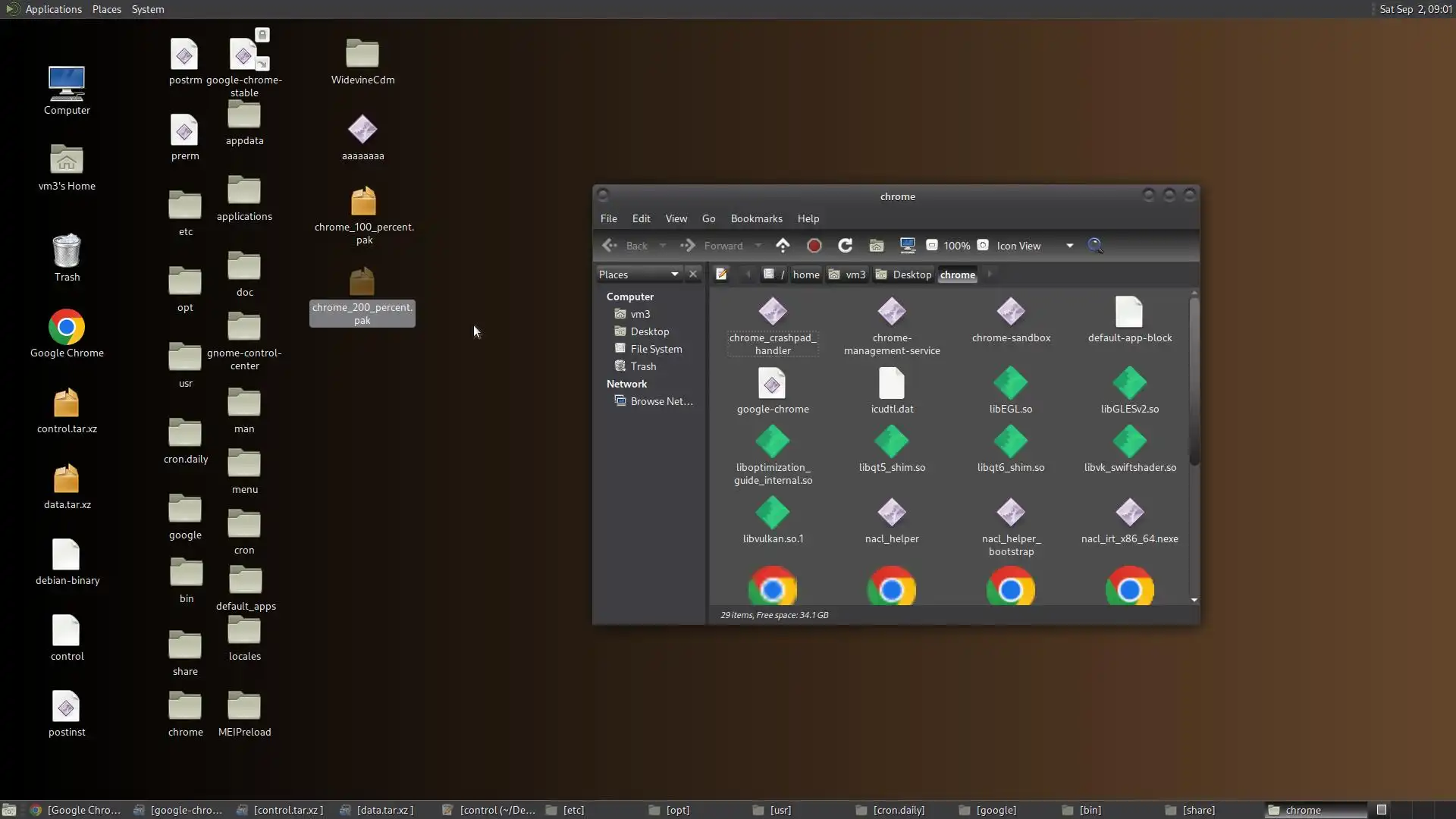Click the Computer icon in the toolbar
Image resolution: width=1456 pixels, height=819 pixels.
pos(907,245)
